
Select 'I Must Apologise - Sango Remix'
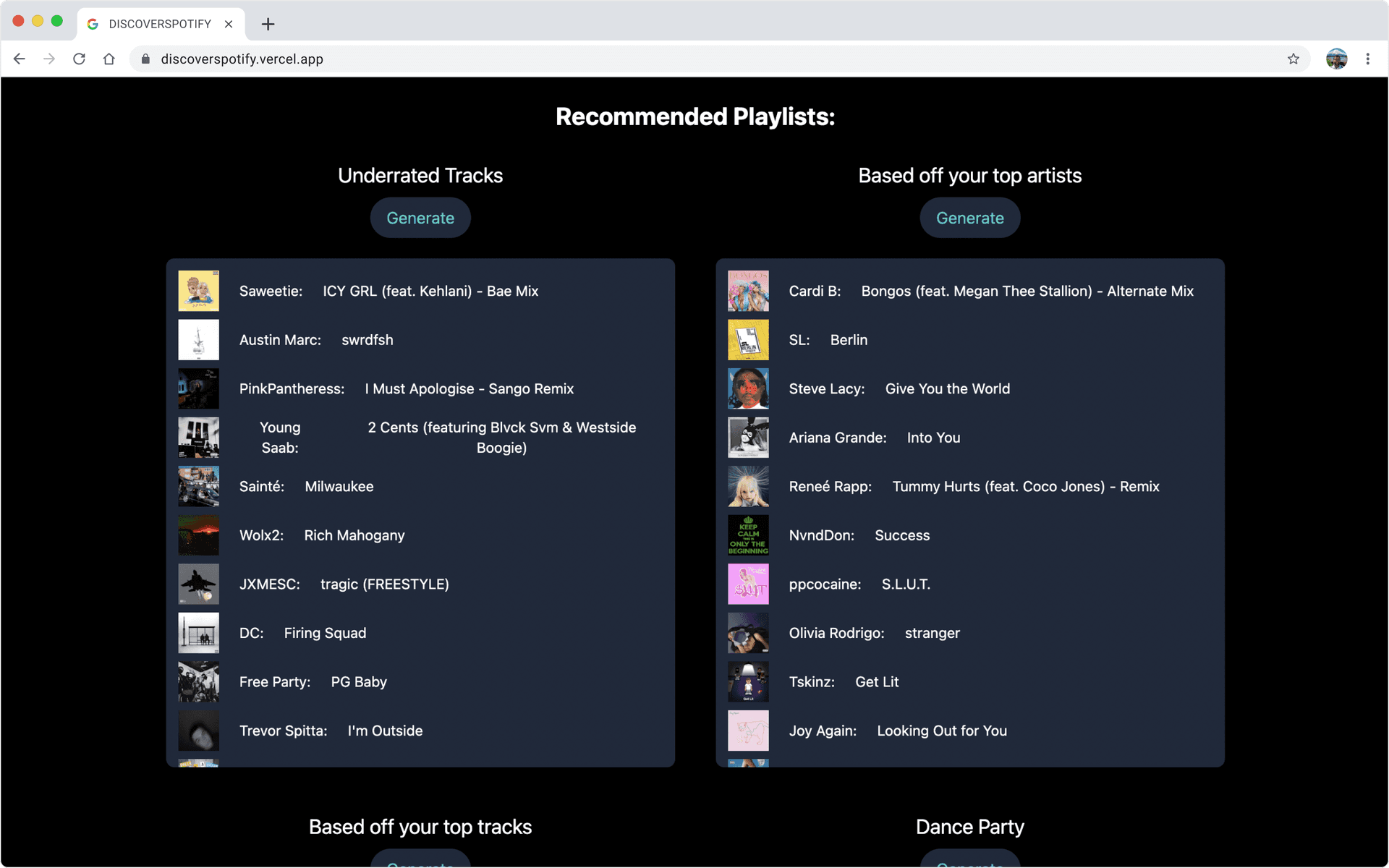click(x=470, y=388)
